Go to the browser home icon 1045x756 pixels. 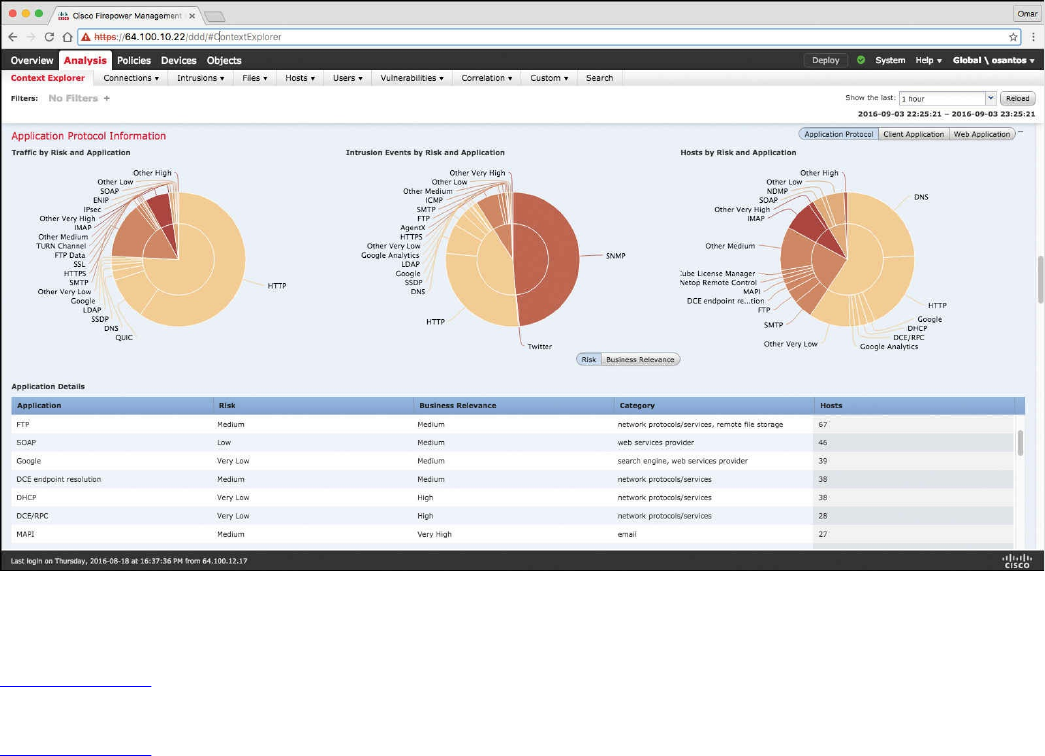[67, 37]
